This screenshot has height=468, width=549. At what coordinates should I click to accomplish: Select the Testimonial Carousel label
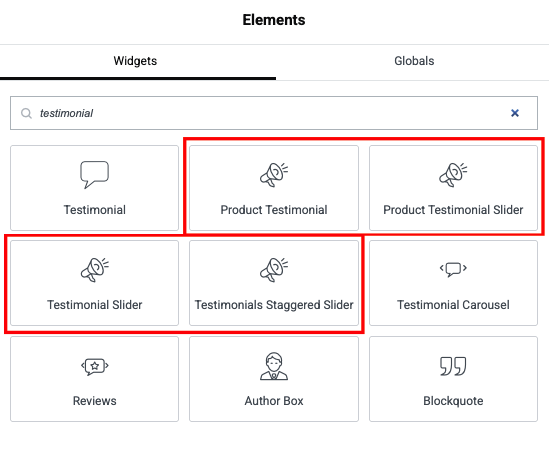(453, 305)
